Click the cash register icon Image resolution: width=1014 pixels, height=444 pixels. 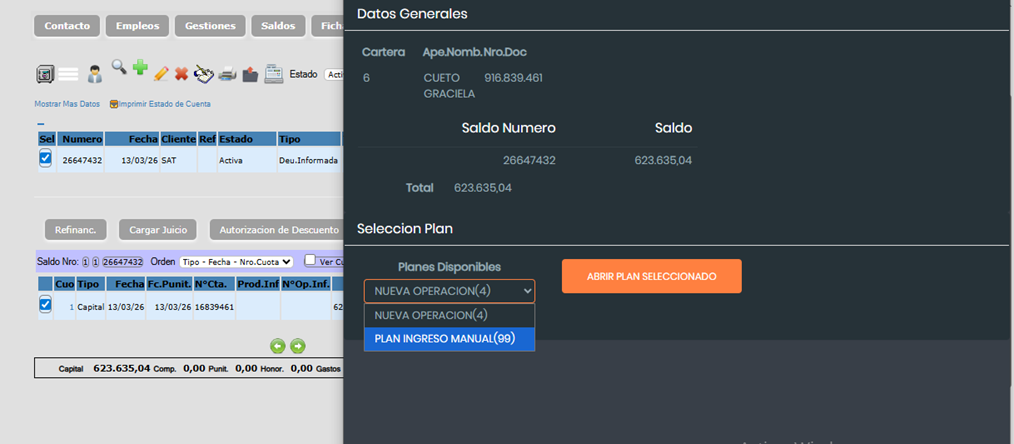click(274, 74)
